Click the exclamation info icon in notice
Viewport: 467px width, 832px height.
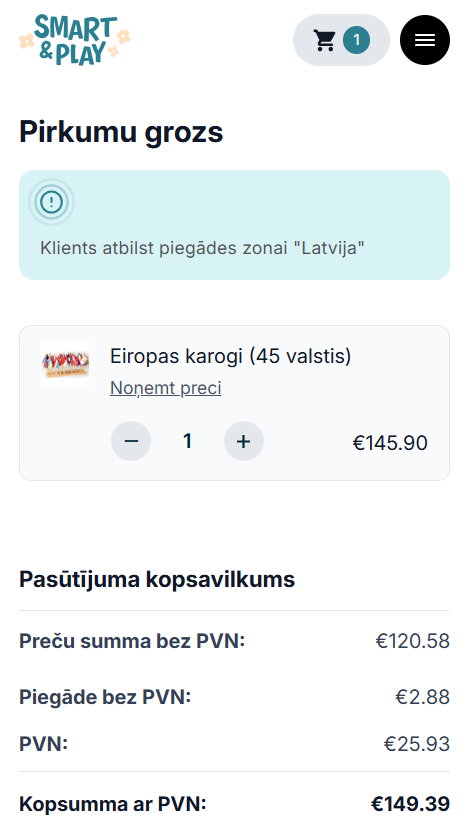51,202
